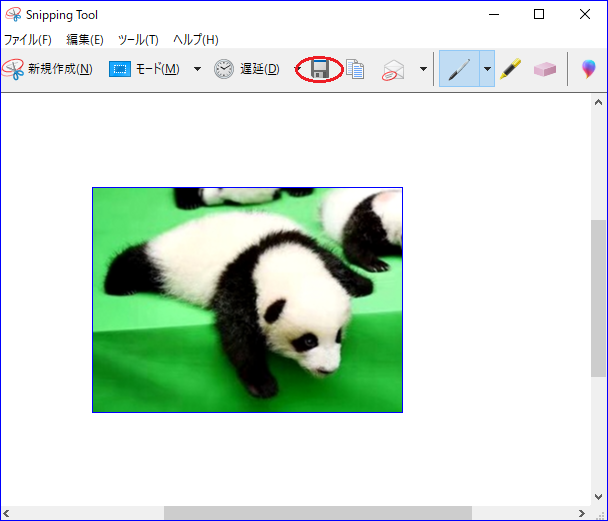Viewport: 608px width, 521px height.
Task: Click the Mode rectangle icon
Action: [120, 69]
